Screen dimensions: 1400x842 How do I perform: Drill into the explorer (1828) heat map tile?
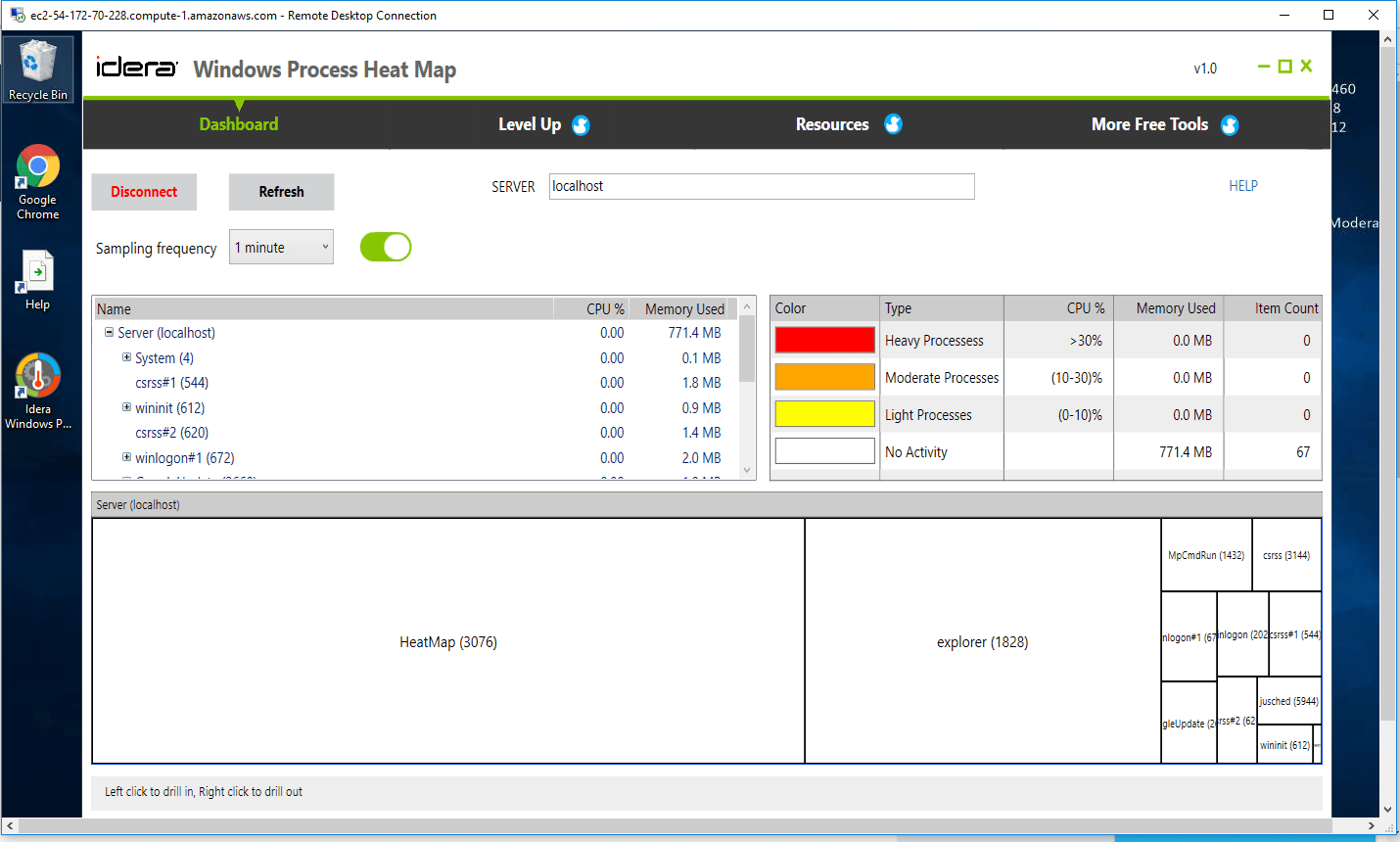point(981,641)
